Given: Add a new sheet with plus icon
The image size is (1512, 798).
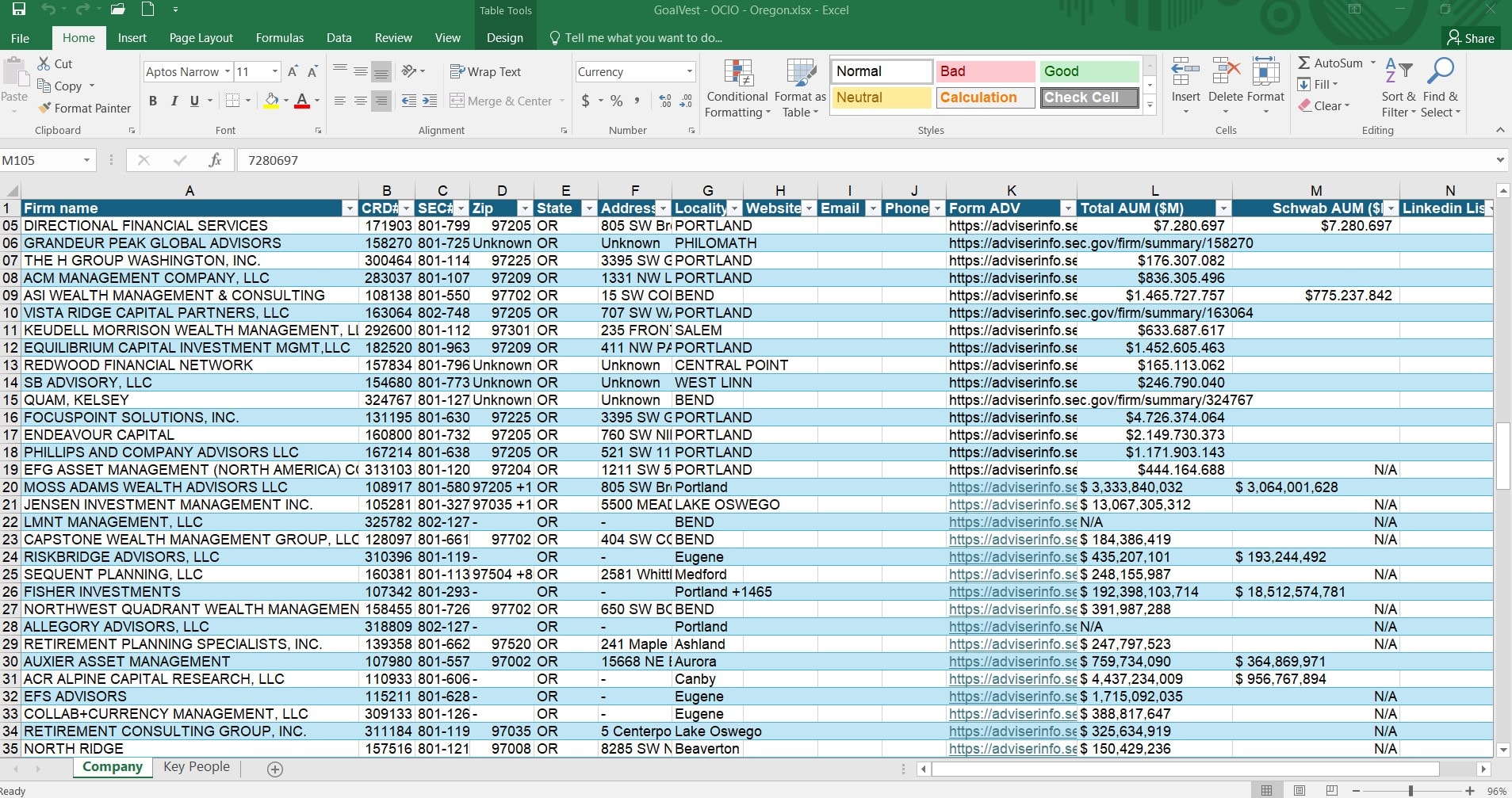Looking at the screenshot, I should pyautogui.click(x=275, y=769).
